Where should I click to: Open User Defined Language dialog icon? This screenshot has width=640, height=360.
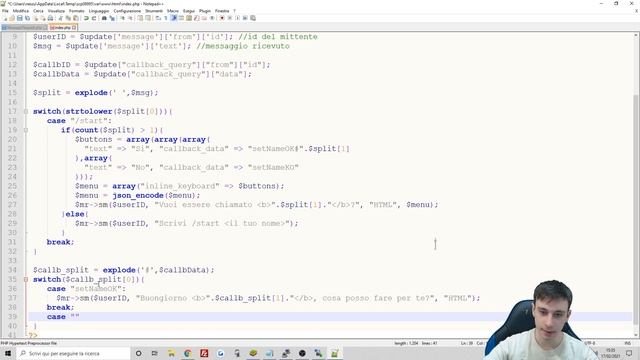pyautogui.click(x=181, y=18)
